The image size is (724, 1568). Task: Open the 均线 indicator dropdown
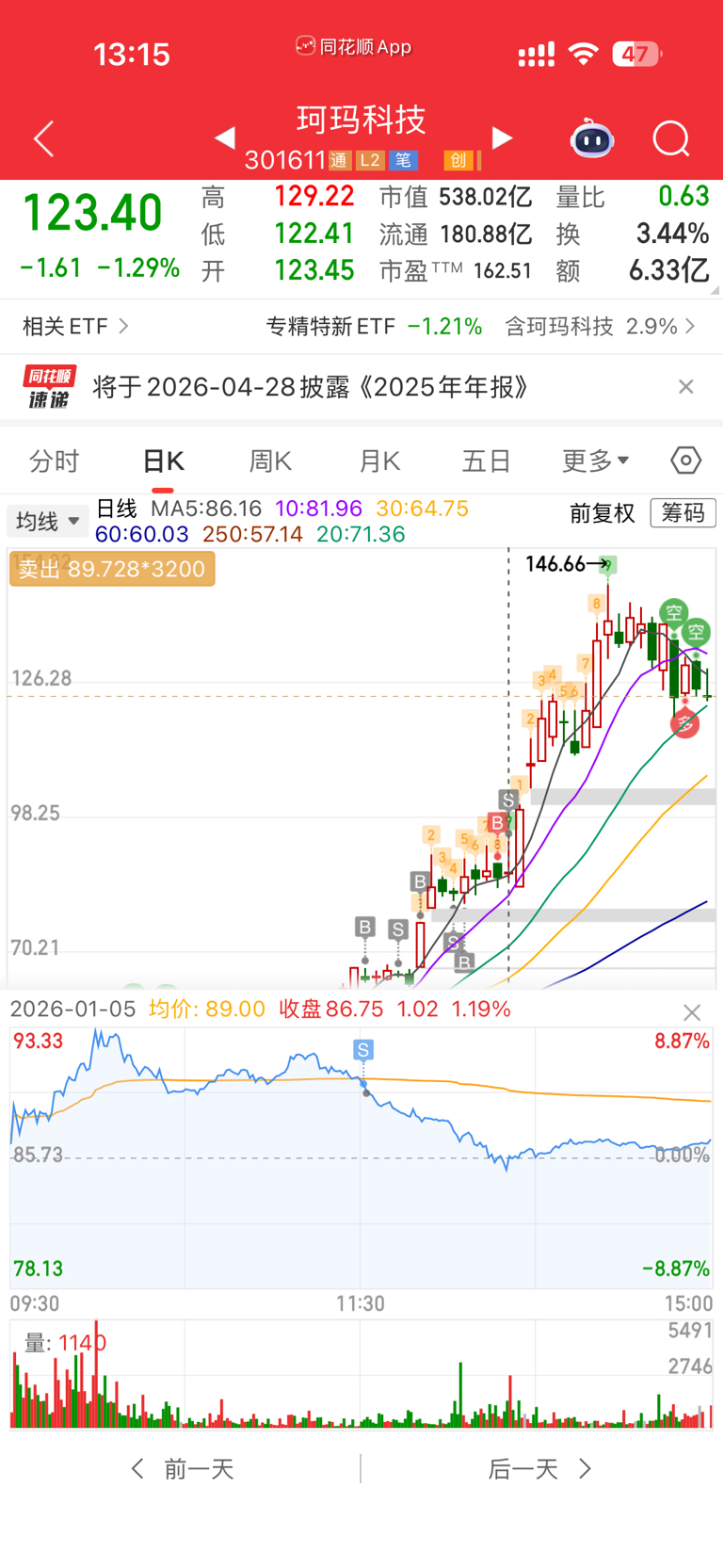click(x=48, y=521)
